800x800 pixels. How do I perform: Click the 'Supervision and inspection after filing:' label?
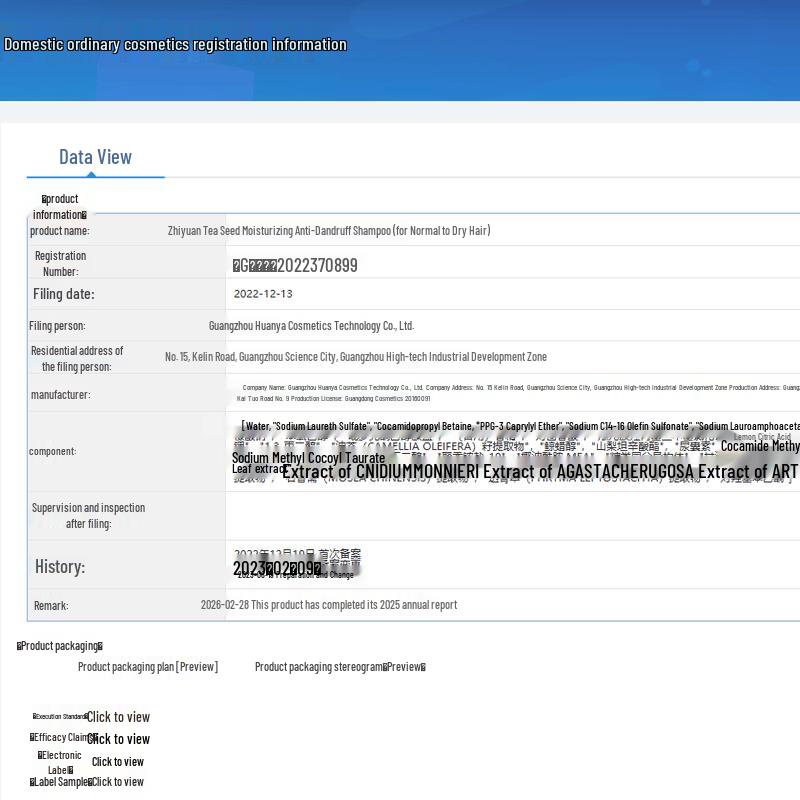coord(88,516)
